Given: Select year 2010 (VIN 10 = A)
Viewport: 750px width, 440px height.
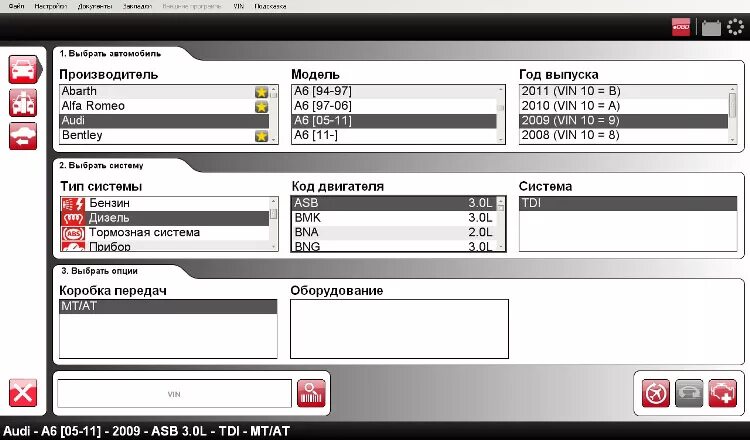Looking at the screenshot, I should [x=624, y=106].
